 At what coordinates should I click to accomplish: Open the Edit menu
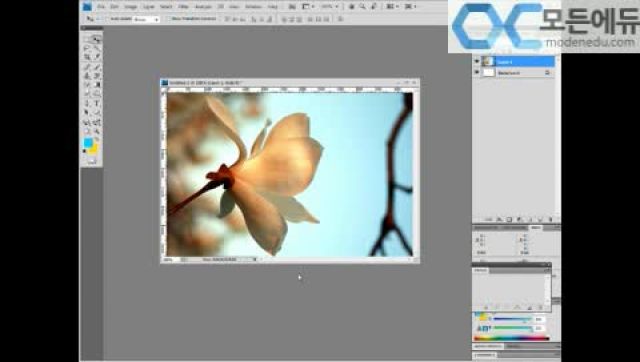(115, 7)
